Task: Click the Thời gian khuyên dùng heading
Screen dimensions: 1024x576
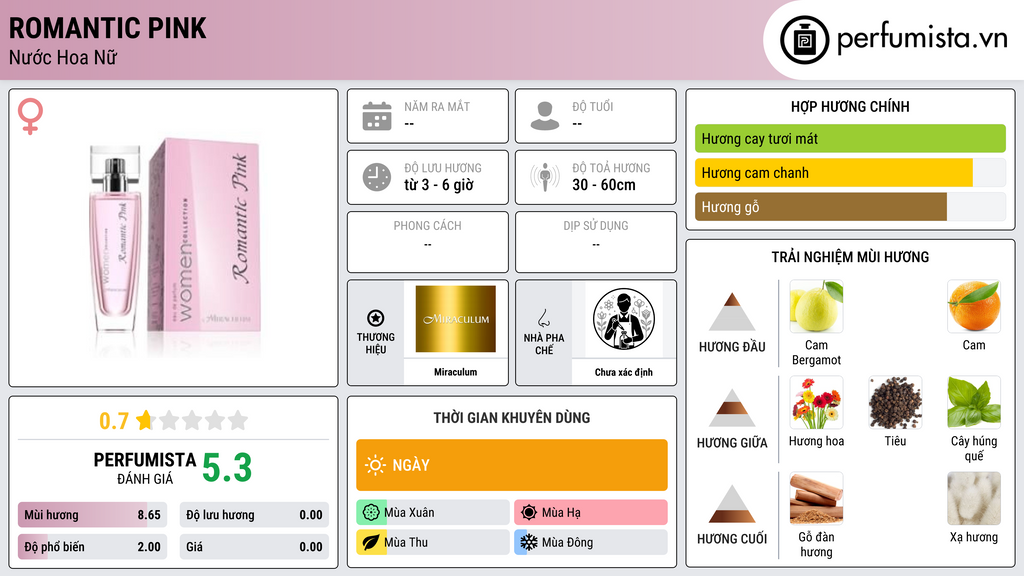Action: (512, 418)
